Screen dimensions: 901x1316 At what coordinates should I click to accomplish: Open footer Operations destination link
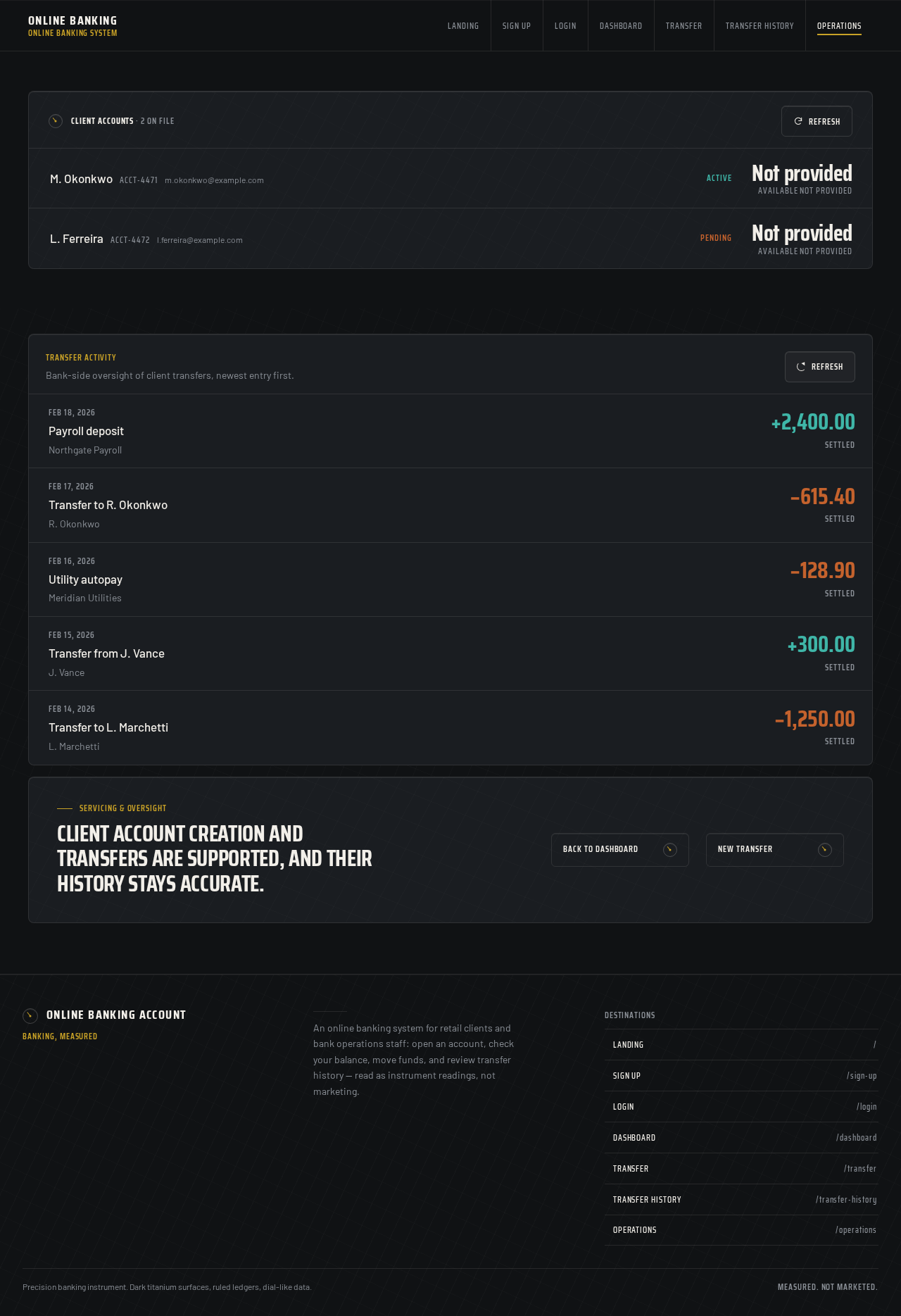pyautogui.click(x=741, y=1230)
